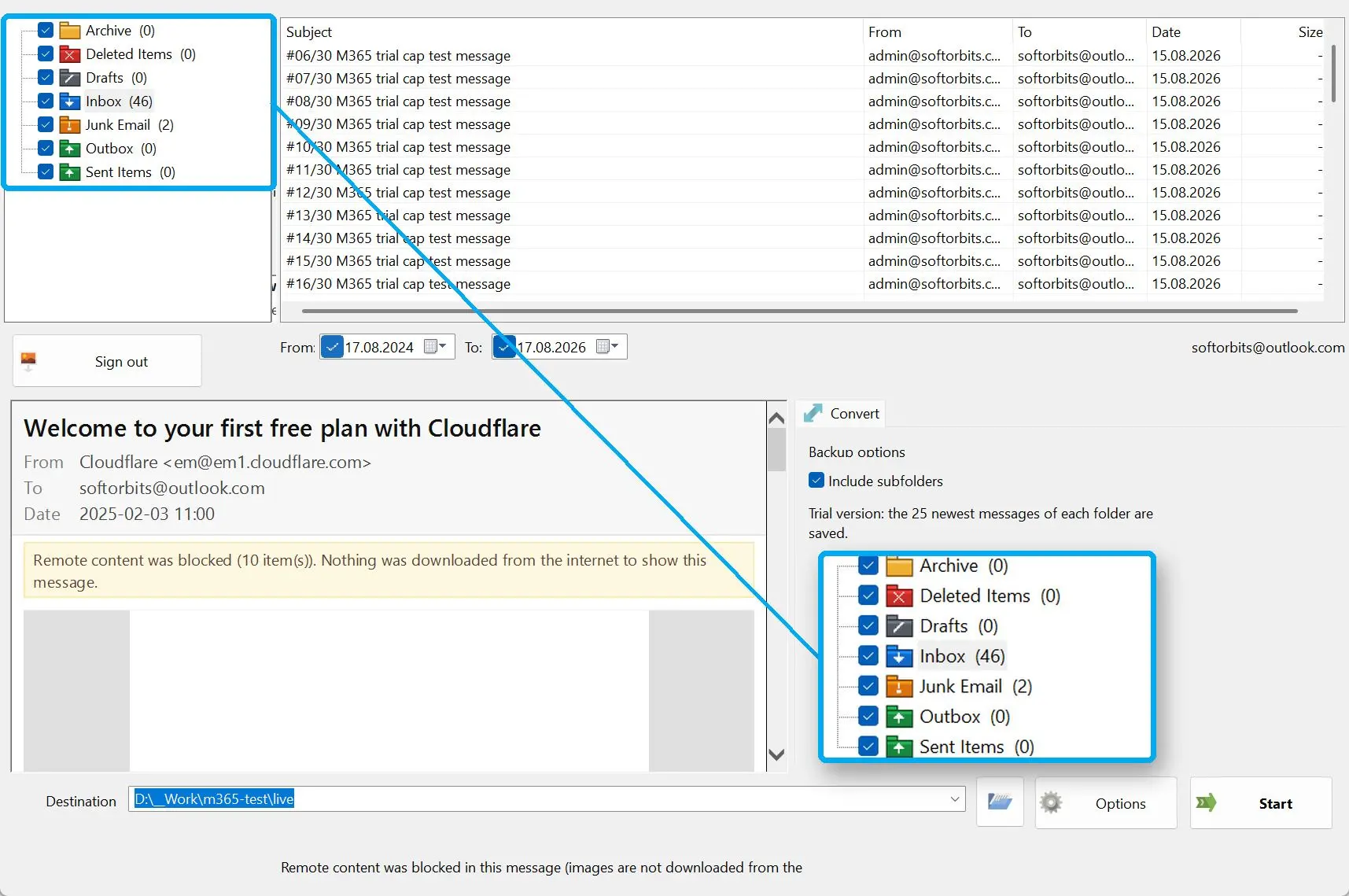Select message "#06/30 M365 trial cap test message"
1349x896 pixels.
[802, 56]
